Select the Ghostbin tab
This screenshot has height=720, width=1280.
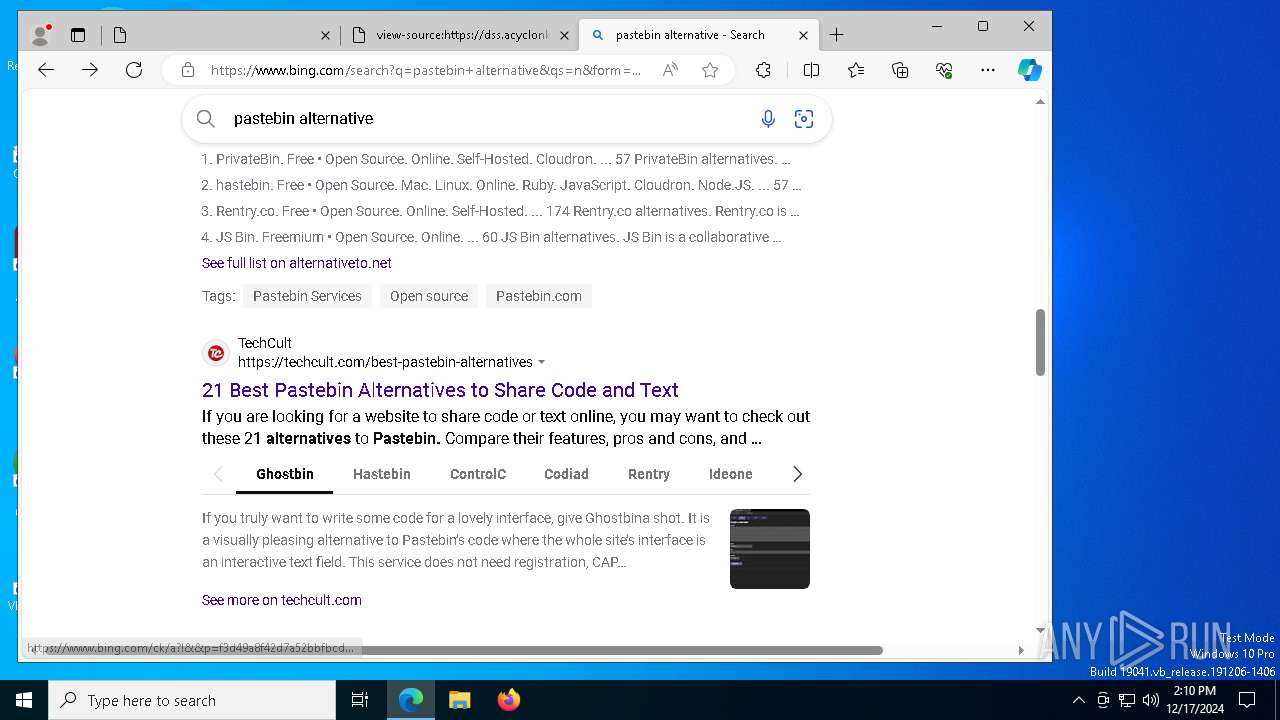(x=284, y=474)
